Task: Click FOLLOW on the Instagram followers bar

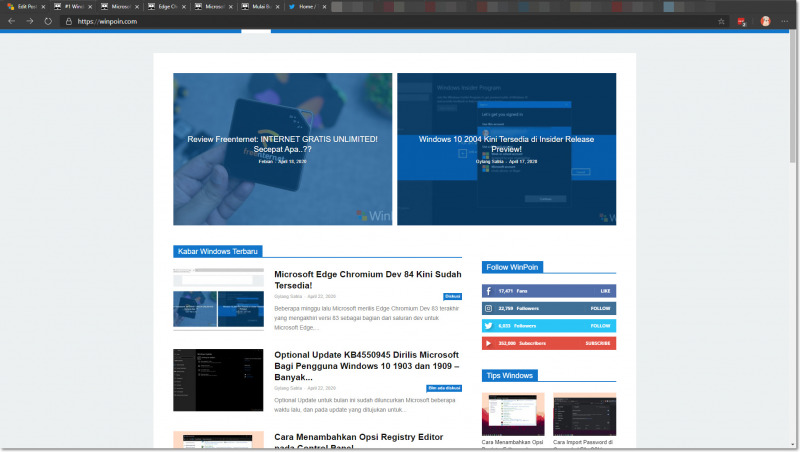Action: click(x=601, y=308)
